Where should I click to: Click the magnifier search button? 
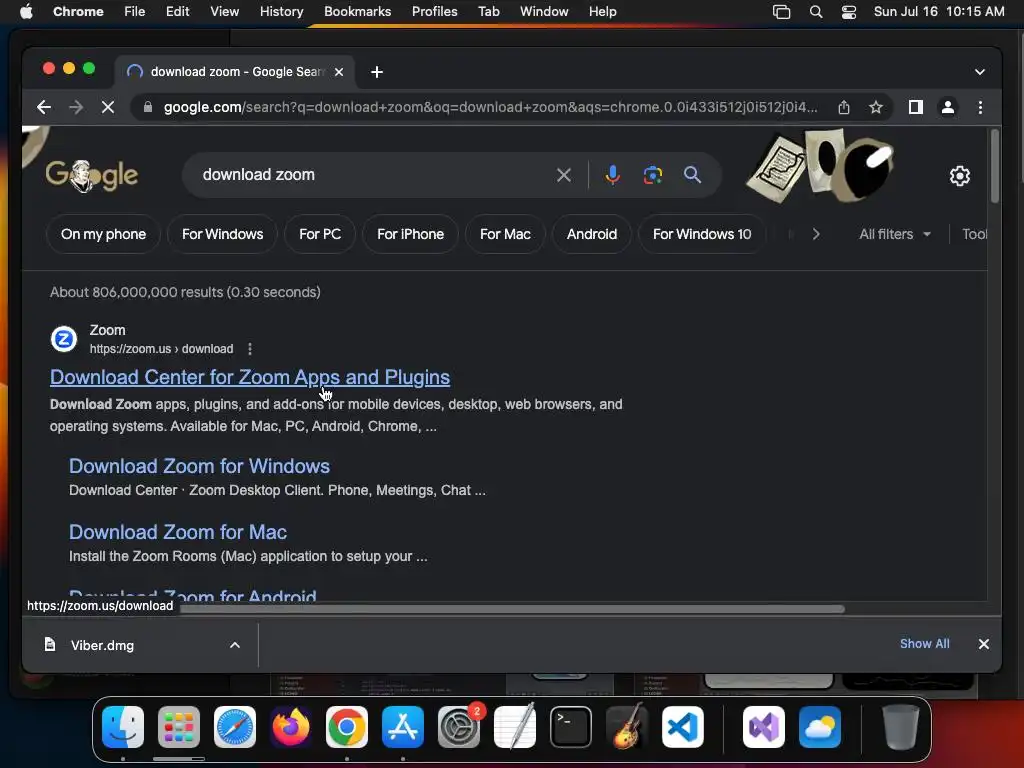coord(692,174)
